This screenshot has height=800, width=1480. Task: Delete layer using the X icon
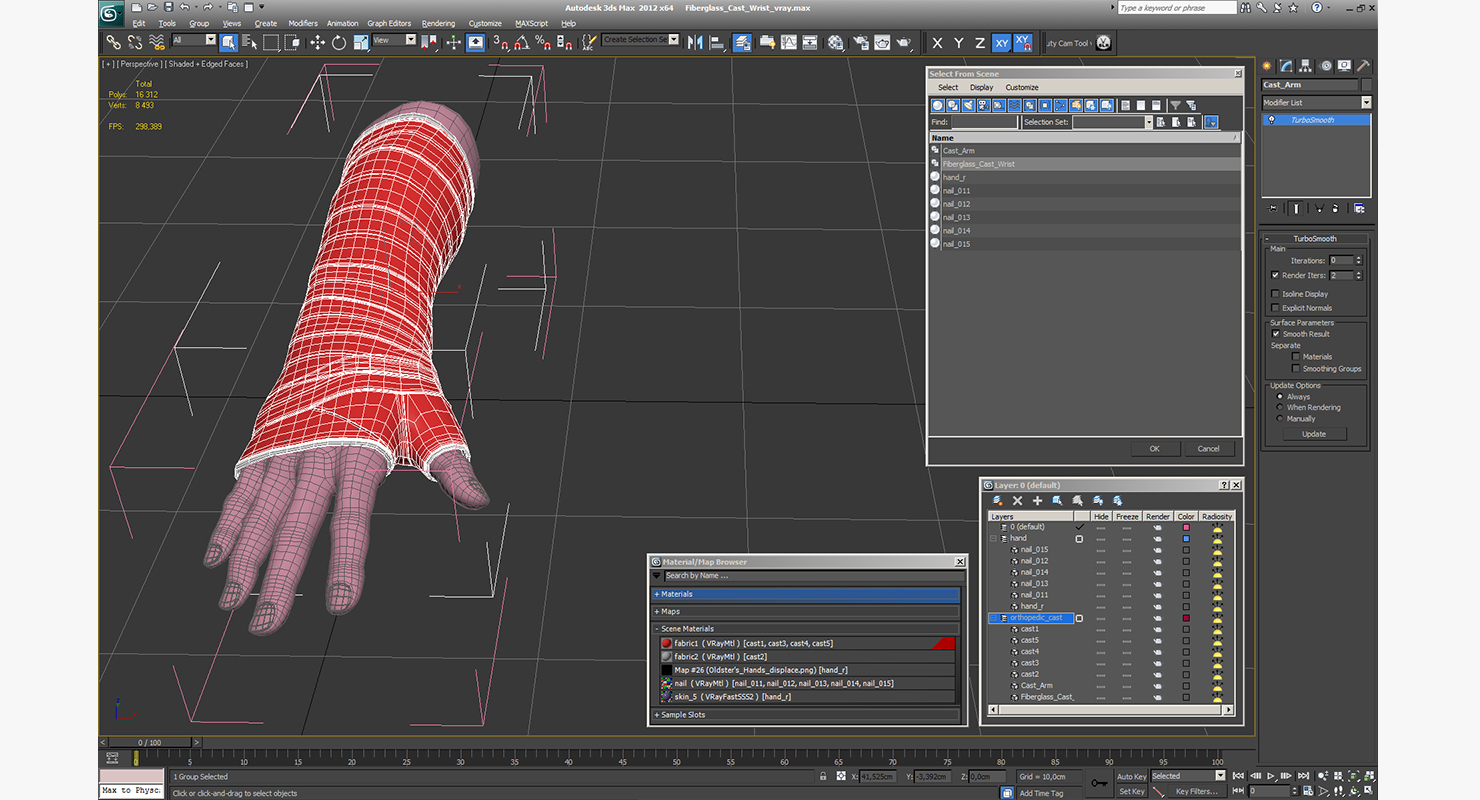coord(1017,500)
